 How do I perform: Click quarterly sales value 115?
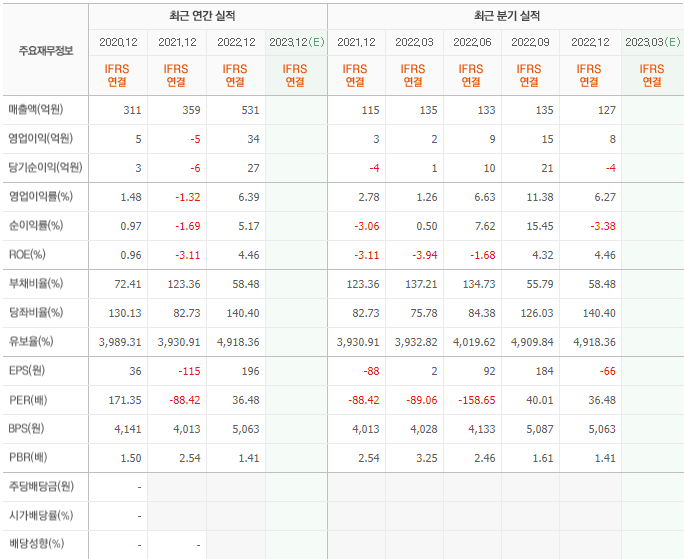(370, 110)
